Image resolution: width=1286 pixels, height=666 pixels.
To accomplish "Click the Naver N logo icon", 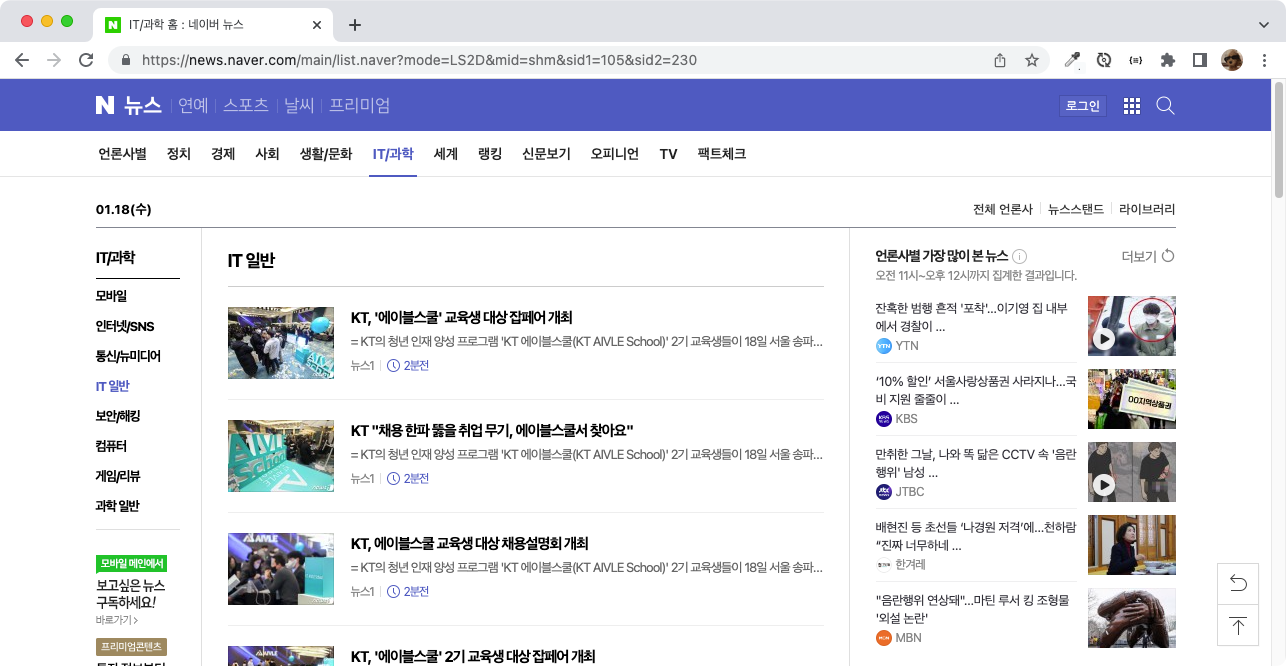I will [x=105, y=105].
